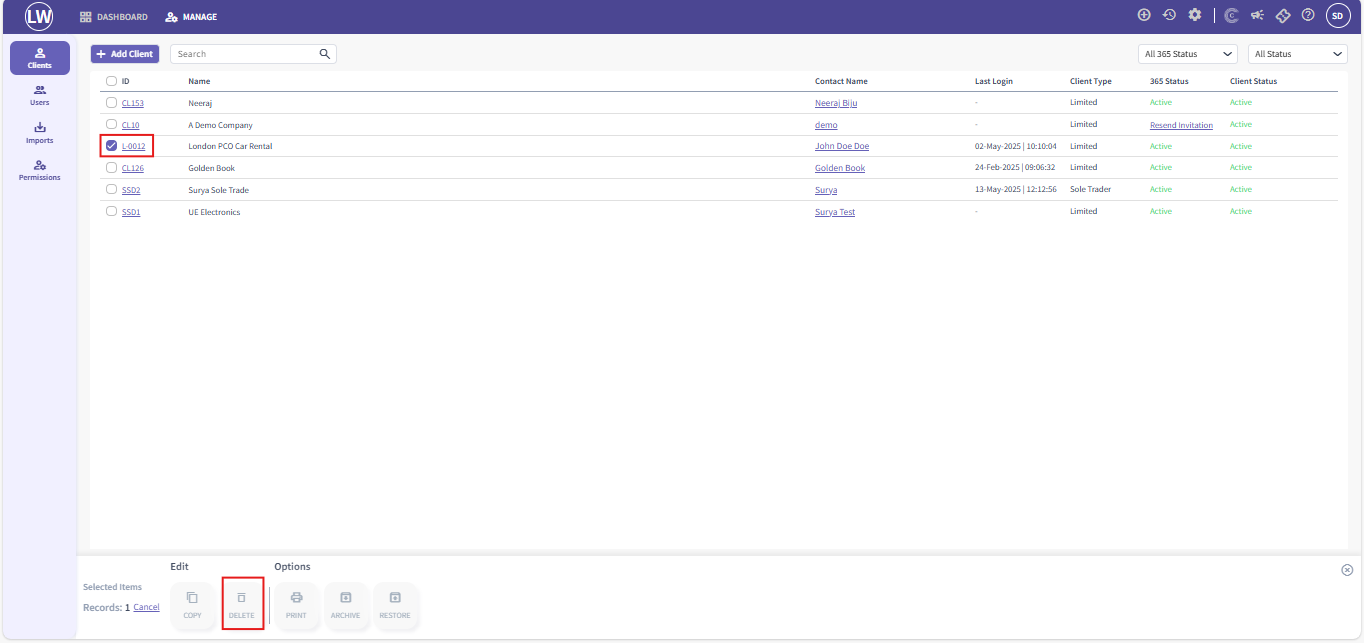Close the selected items panel
1364x643 pixels.
point(1347,570)
